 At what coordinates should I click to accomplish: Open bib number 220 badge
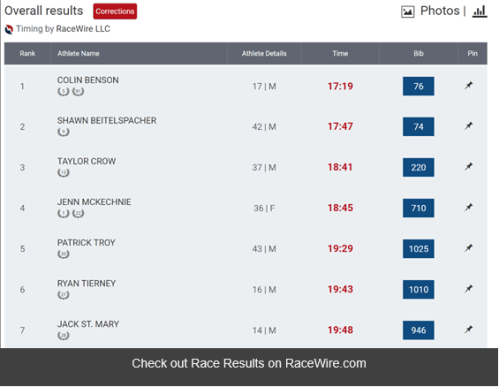[x=418, y=167]
